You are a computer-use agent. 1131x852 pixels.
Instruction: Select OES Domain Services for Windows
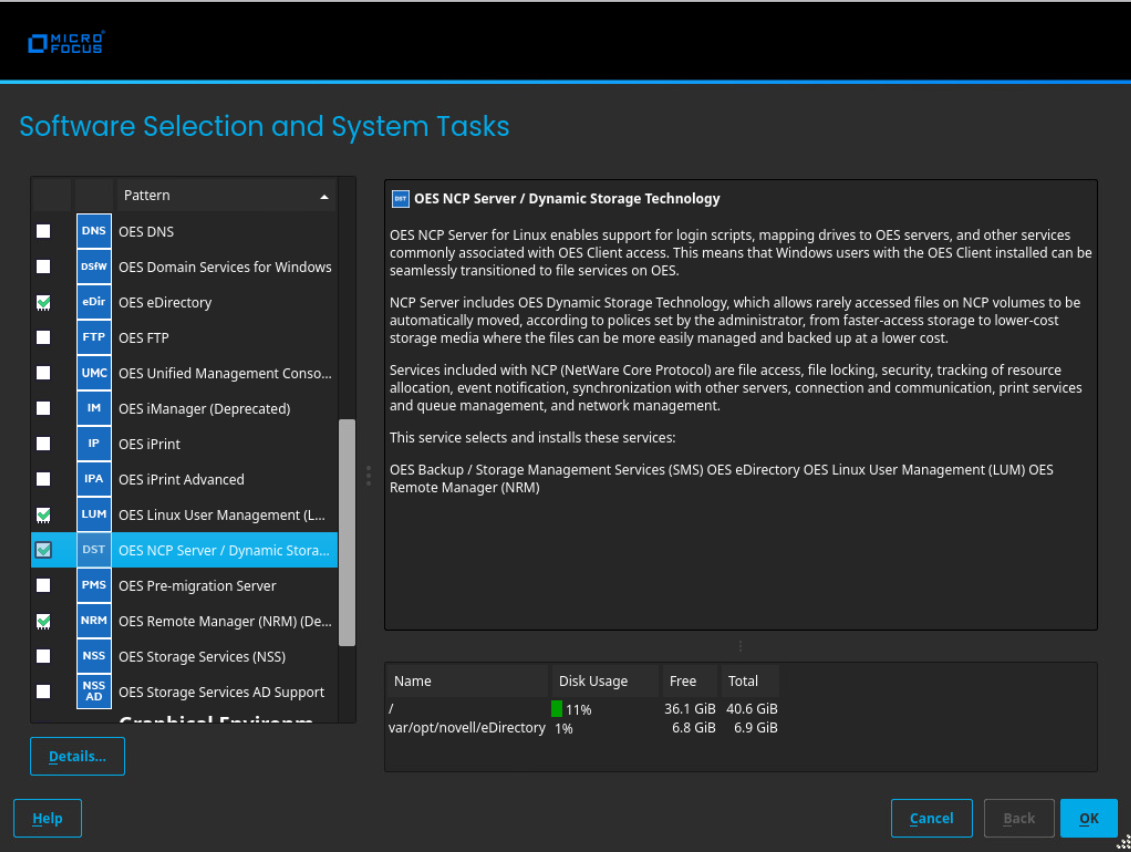[225, 267]
